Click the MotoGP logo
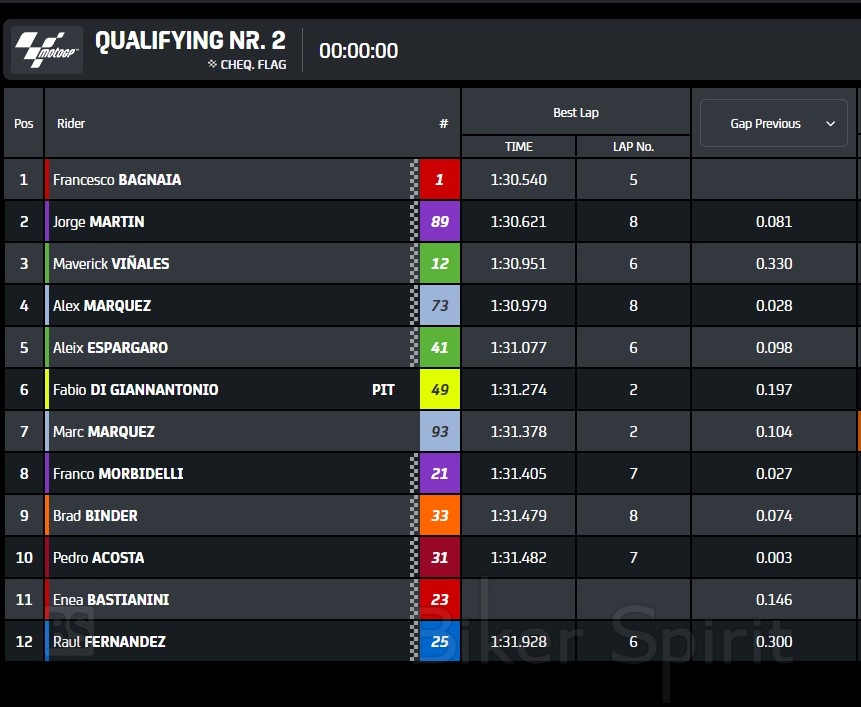Image resolution: width=861 pixels, height=707 pixels. coord(46,49)
